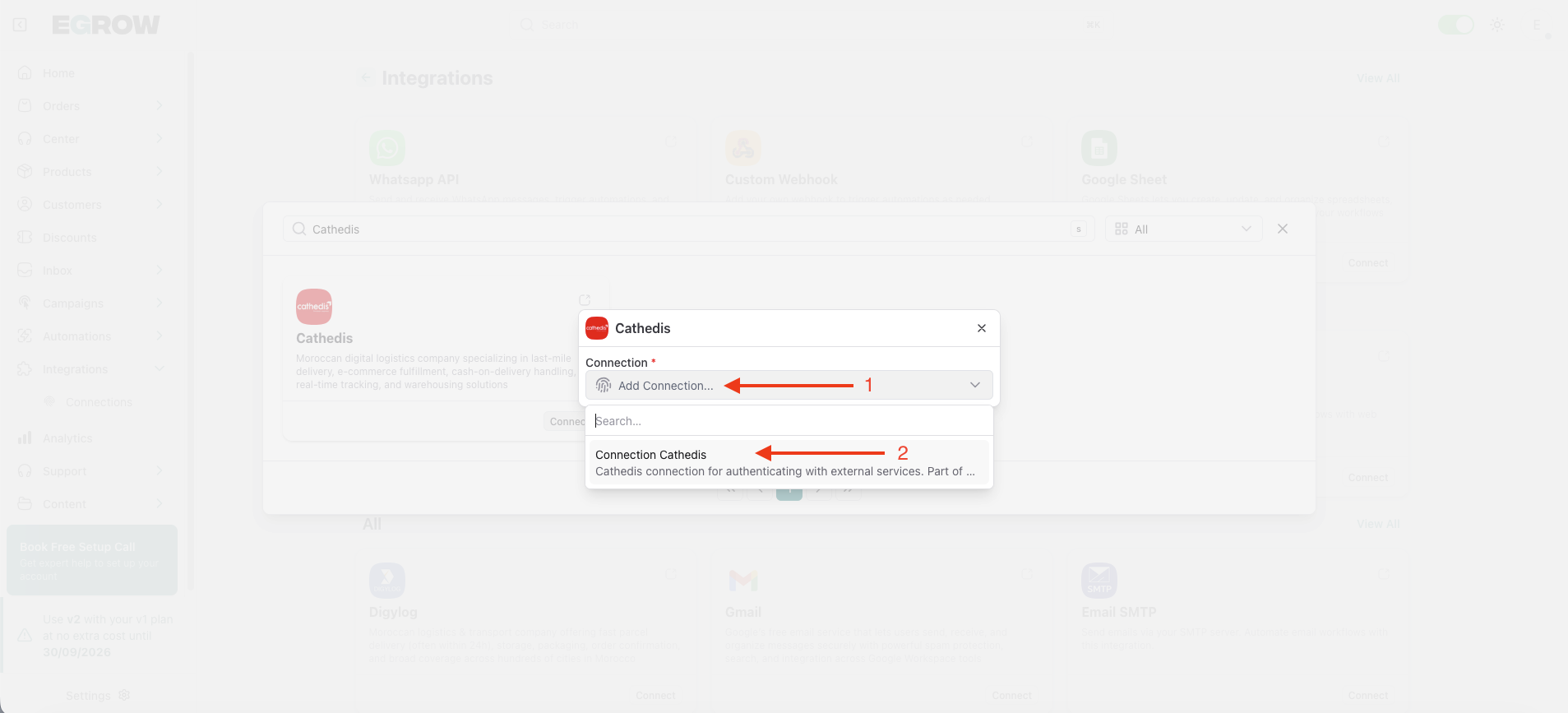Click the Cathedis card logo

click(314, 307)
